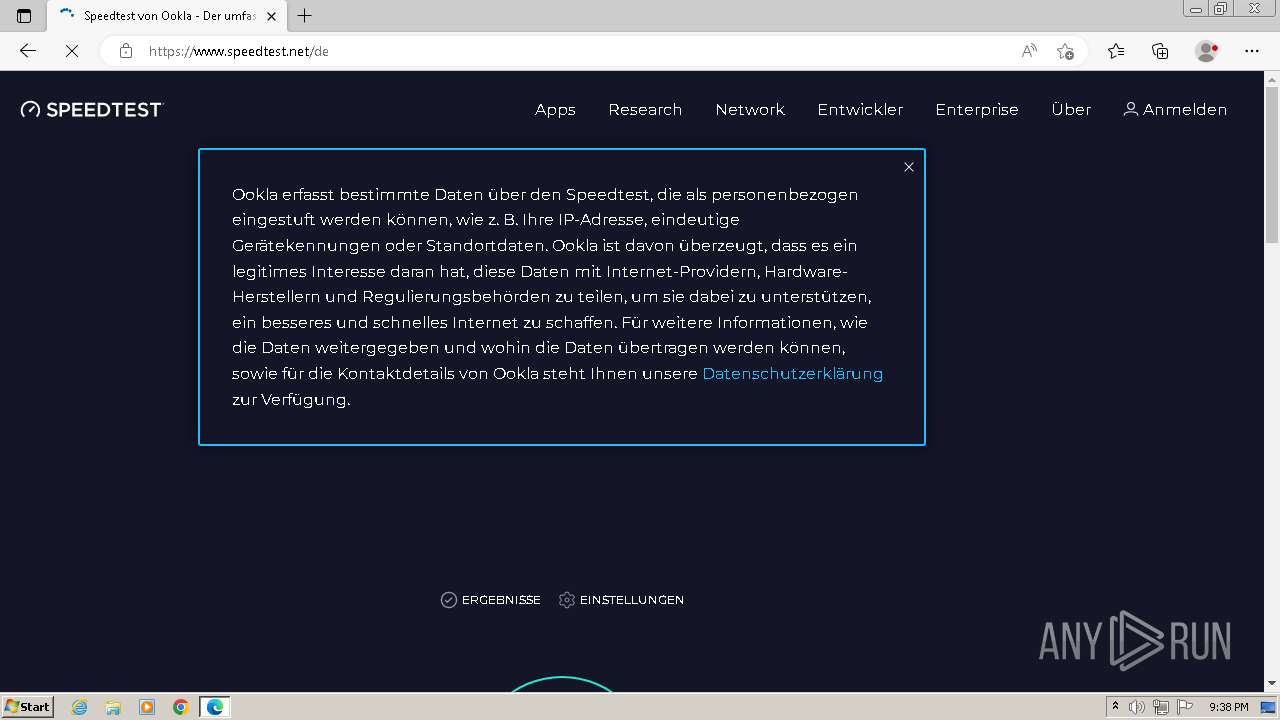
Task: Close the Ookla privacy notice dialog
Action: (x=909, y=167)
